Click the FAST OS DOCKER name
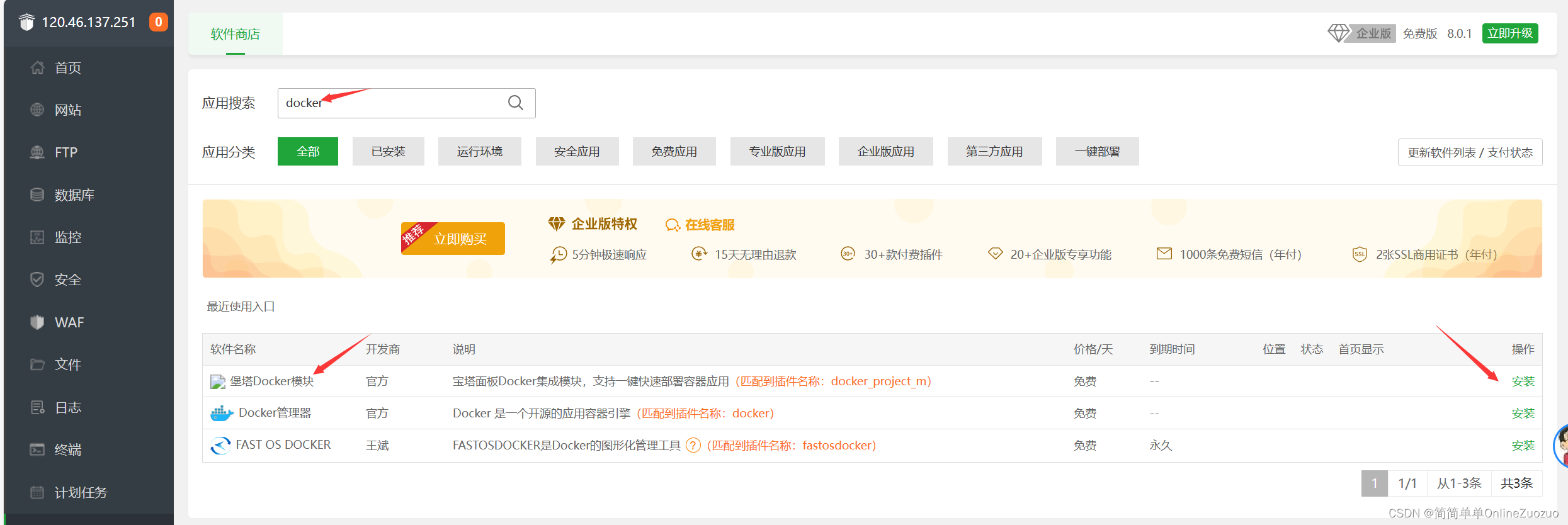Screen dimensions: 1568x525 pyautogui.click(x=283, y=444)
